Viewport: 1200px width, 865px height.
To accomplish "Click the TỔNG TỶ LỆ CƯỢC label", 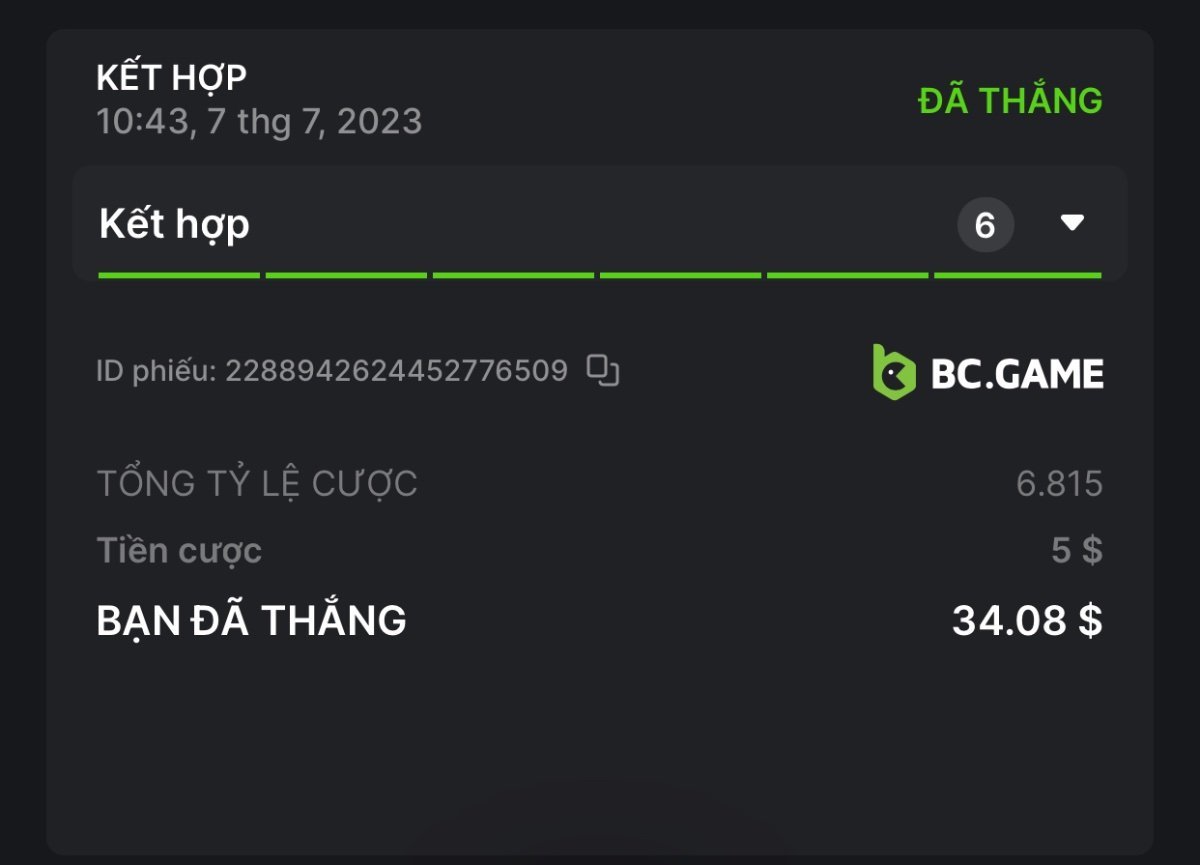I will point(257,484).
